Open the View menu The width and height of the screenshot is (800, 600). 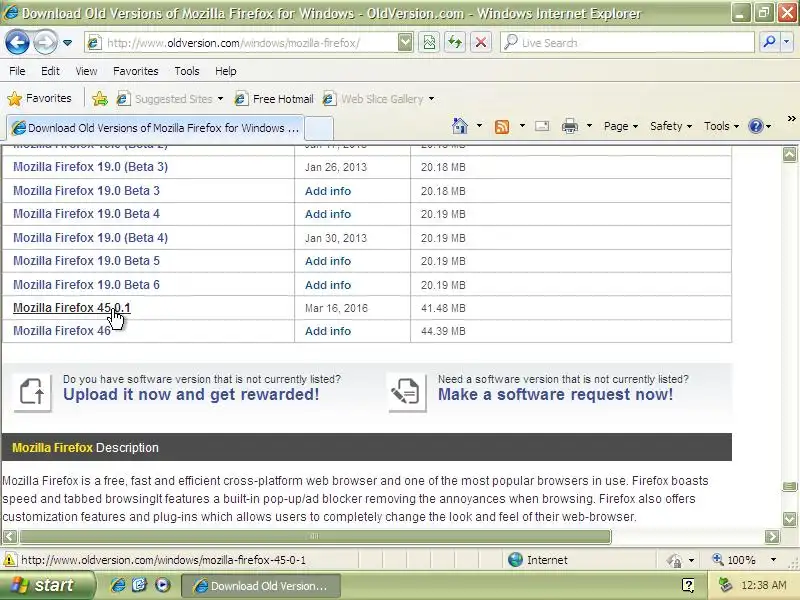pyautogui.click(x=86, y=71)
